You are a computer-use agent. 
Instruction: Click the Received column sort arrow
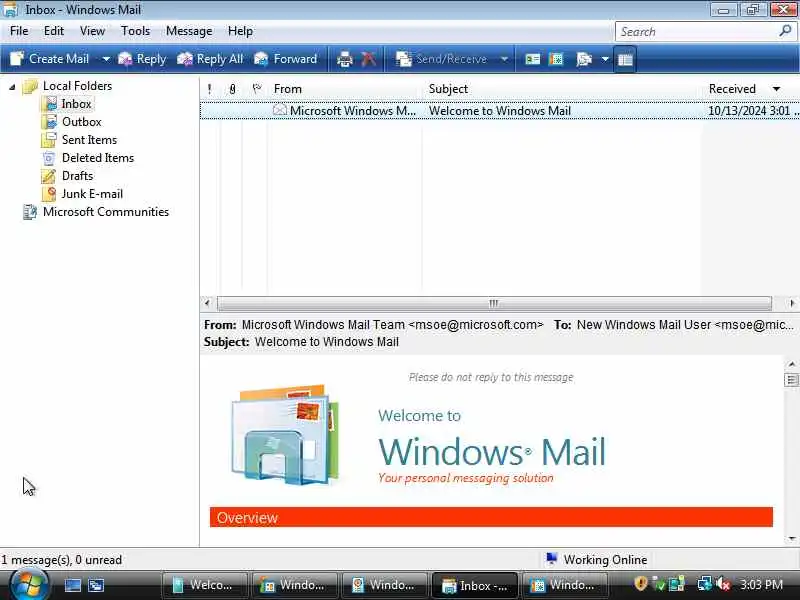coord(776,89)
